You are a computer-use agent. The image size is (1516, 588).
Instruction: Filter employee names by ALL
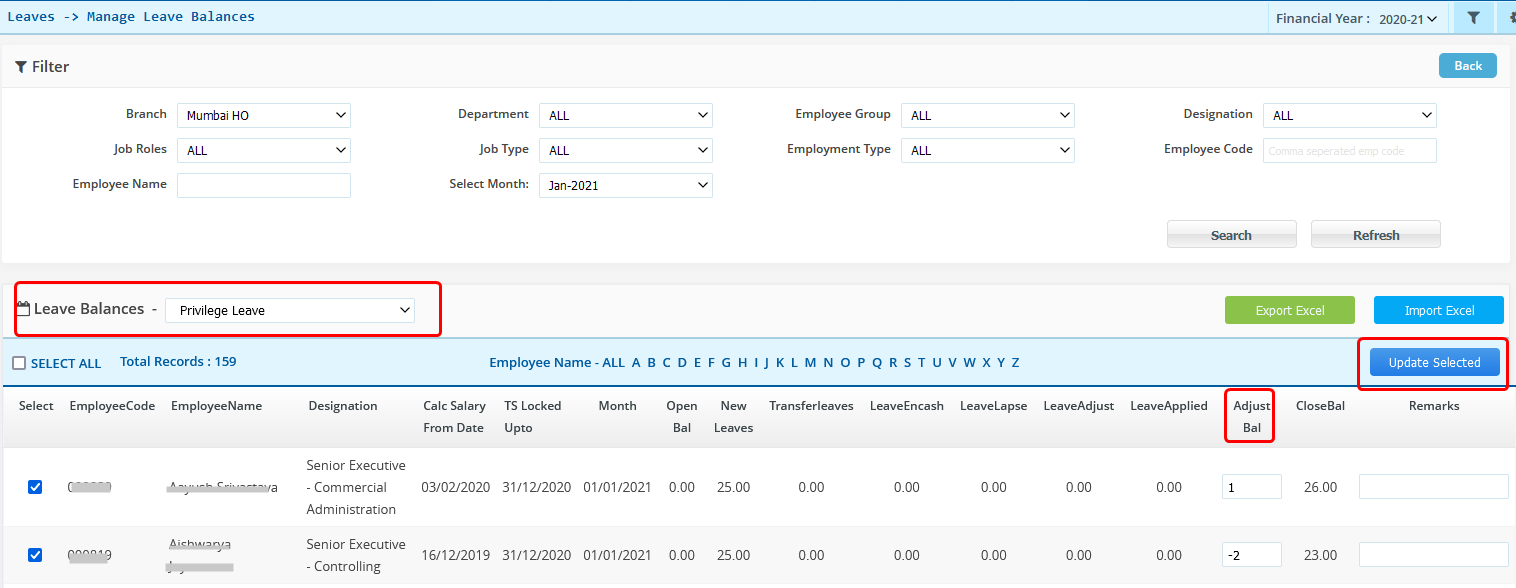(613, 362)
